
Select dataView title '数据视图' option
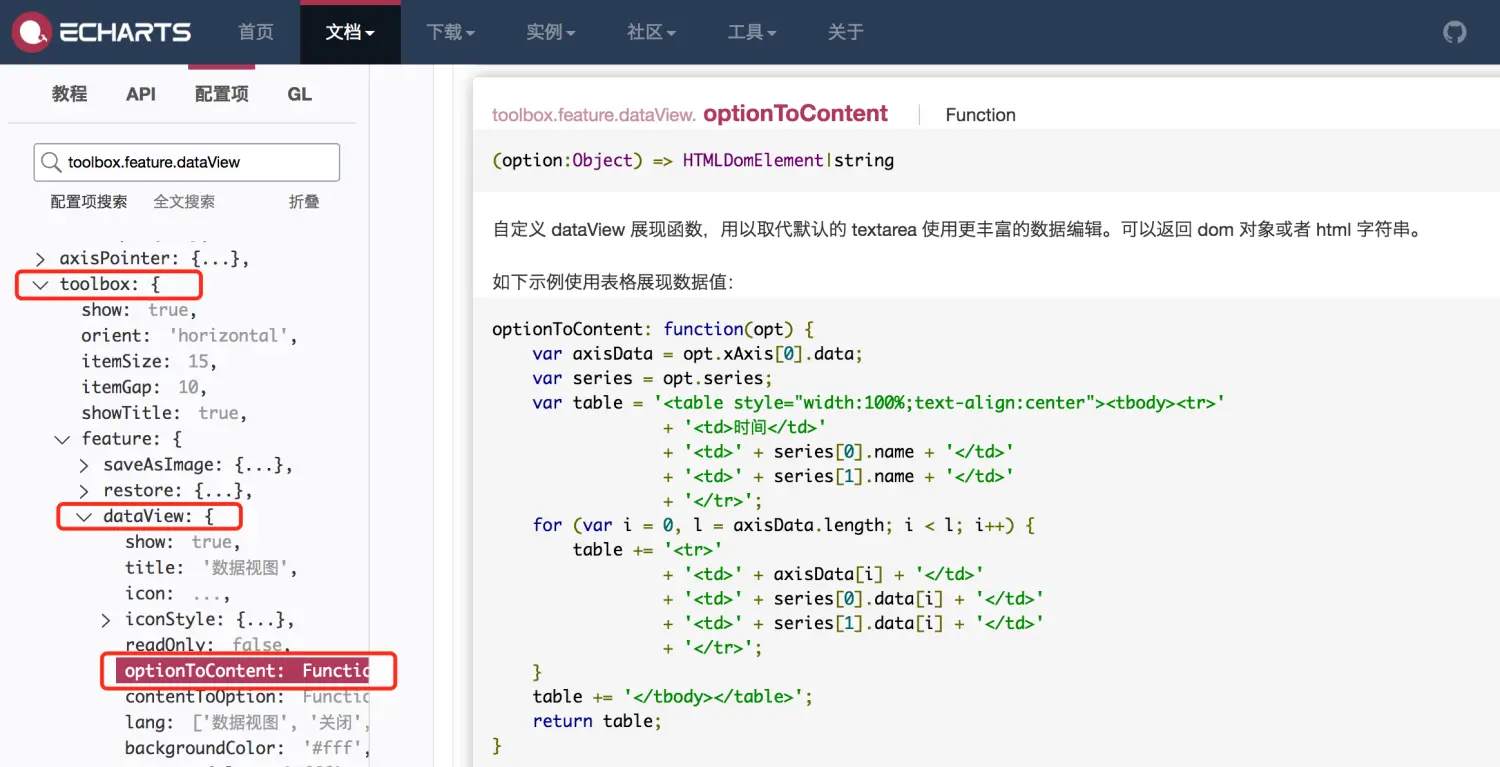point(211,568)
